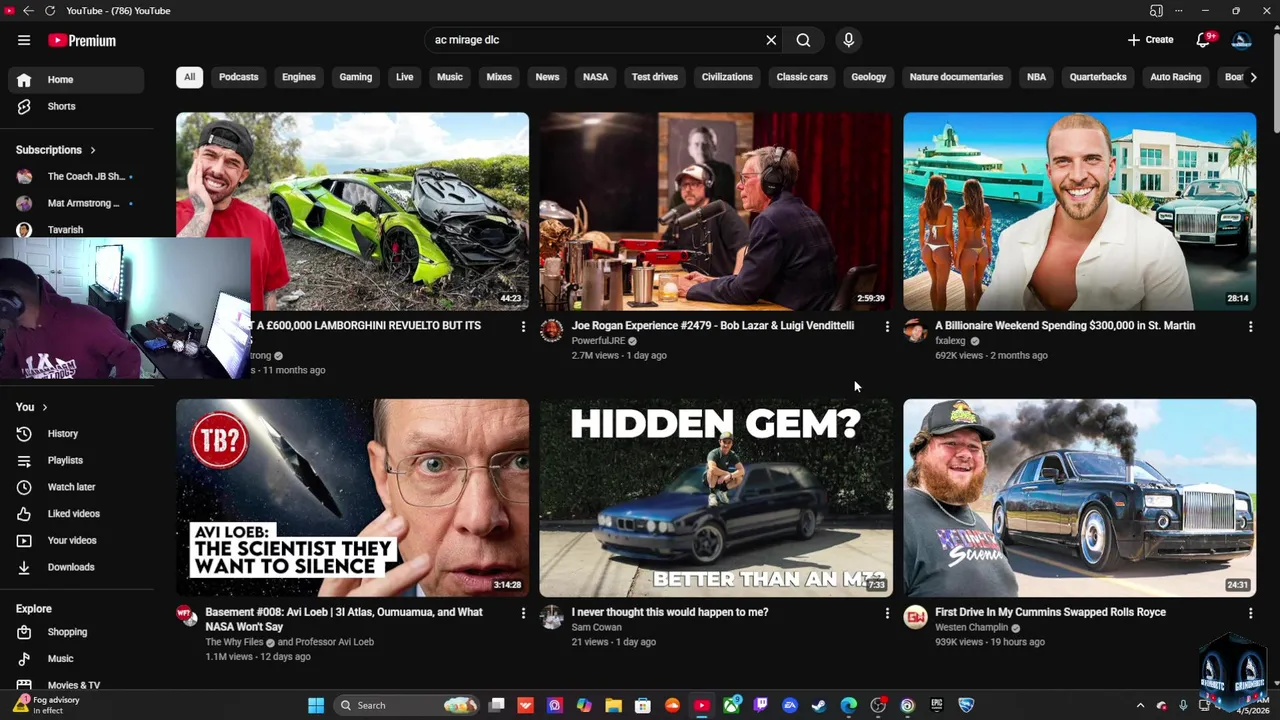Screen dimensions: 1280x720
Task: Open the Windows Start menu
Action: pos(316,705)
